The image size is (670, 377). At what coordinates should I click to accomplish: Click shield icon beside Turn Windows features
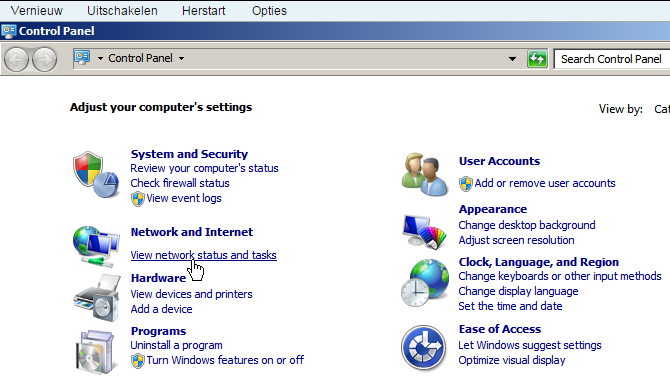138,361
